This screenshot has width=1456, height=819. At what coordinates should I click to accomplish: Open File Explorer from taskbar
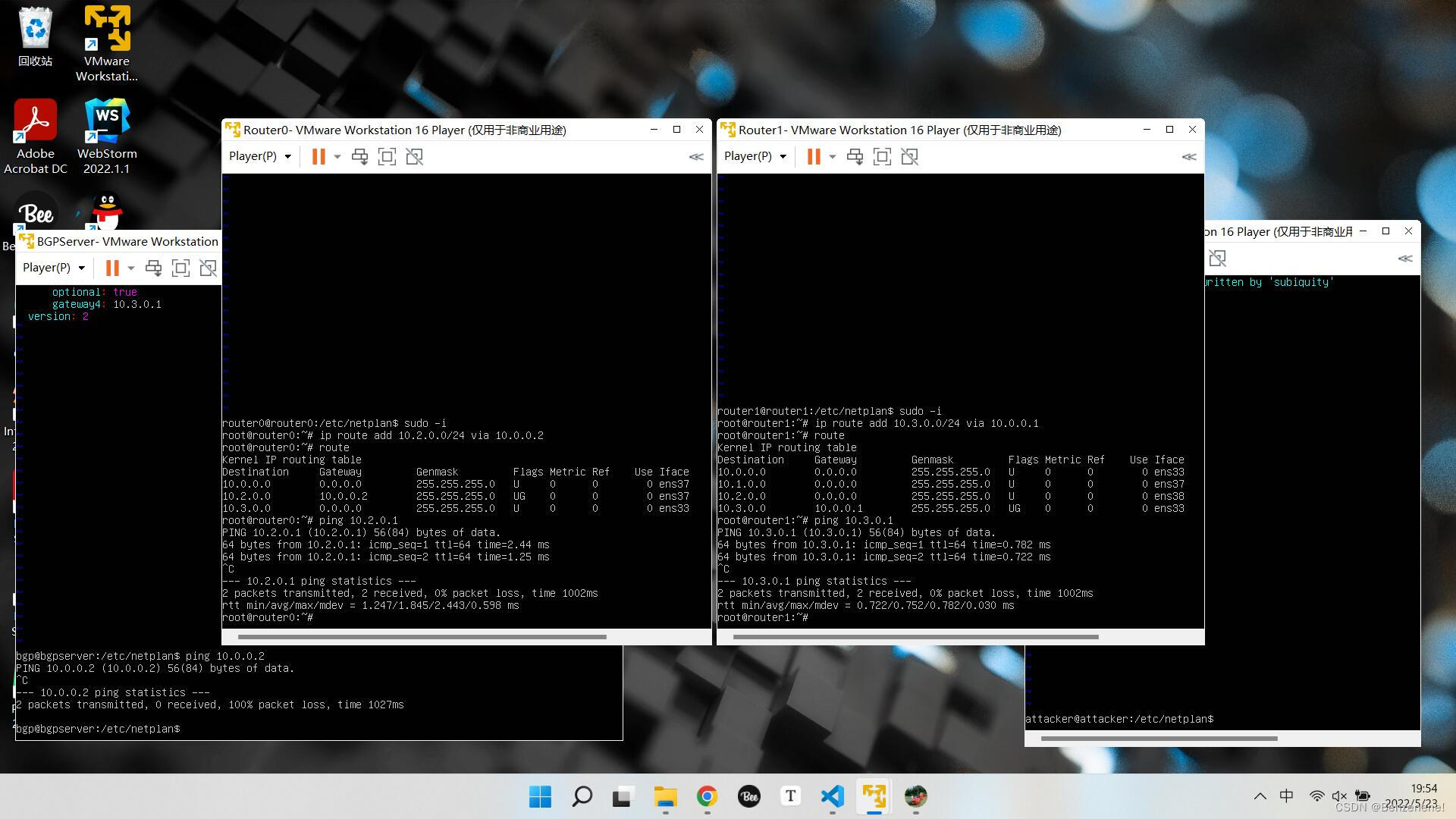665,796
